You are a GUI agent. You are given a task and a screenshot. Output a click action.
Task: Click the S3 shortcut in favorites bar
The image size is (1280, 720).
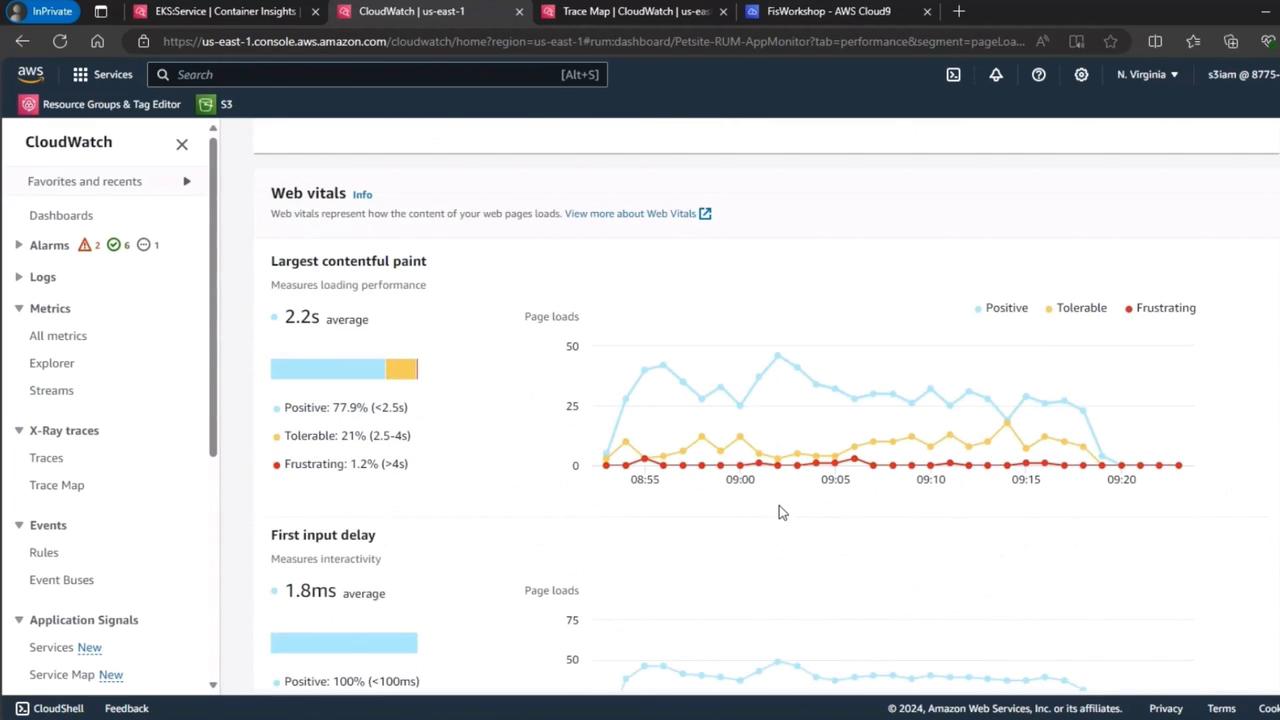[x=215, y=104]
